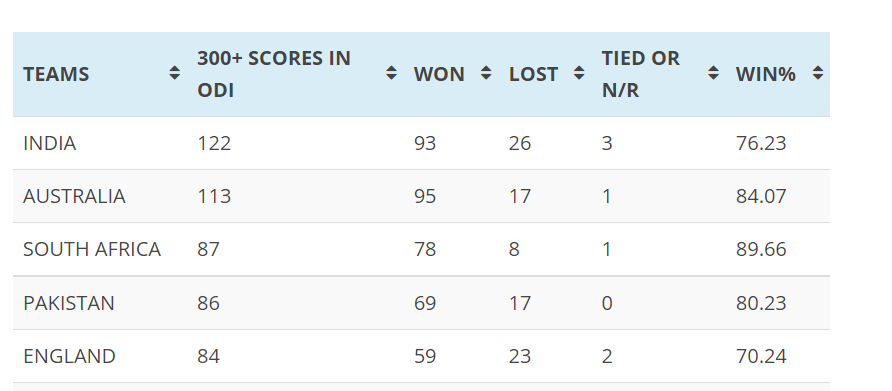Click the WIN% column sort arrows

[818, 73]
